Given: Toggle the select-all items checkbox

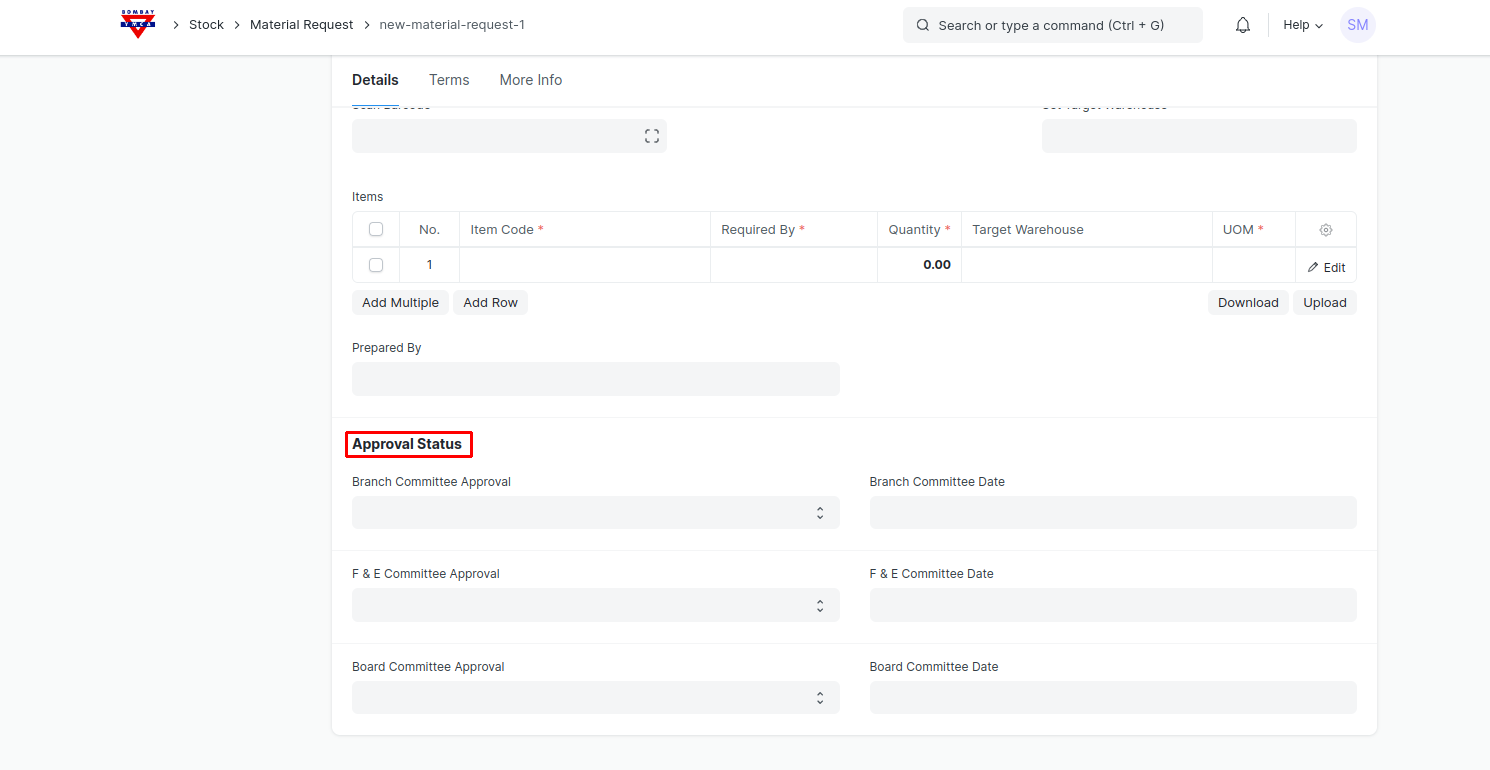Looking at the screenshot, I should [376, 229].
